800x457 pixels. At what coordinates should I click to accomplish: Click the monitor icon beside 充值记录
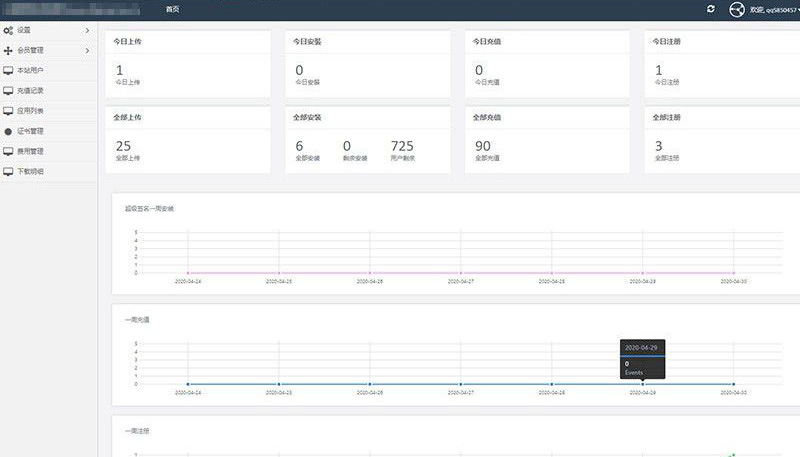point(8,90)
